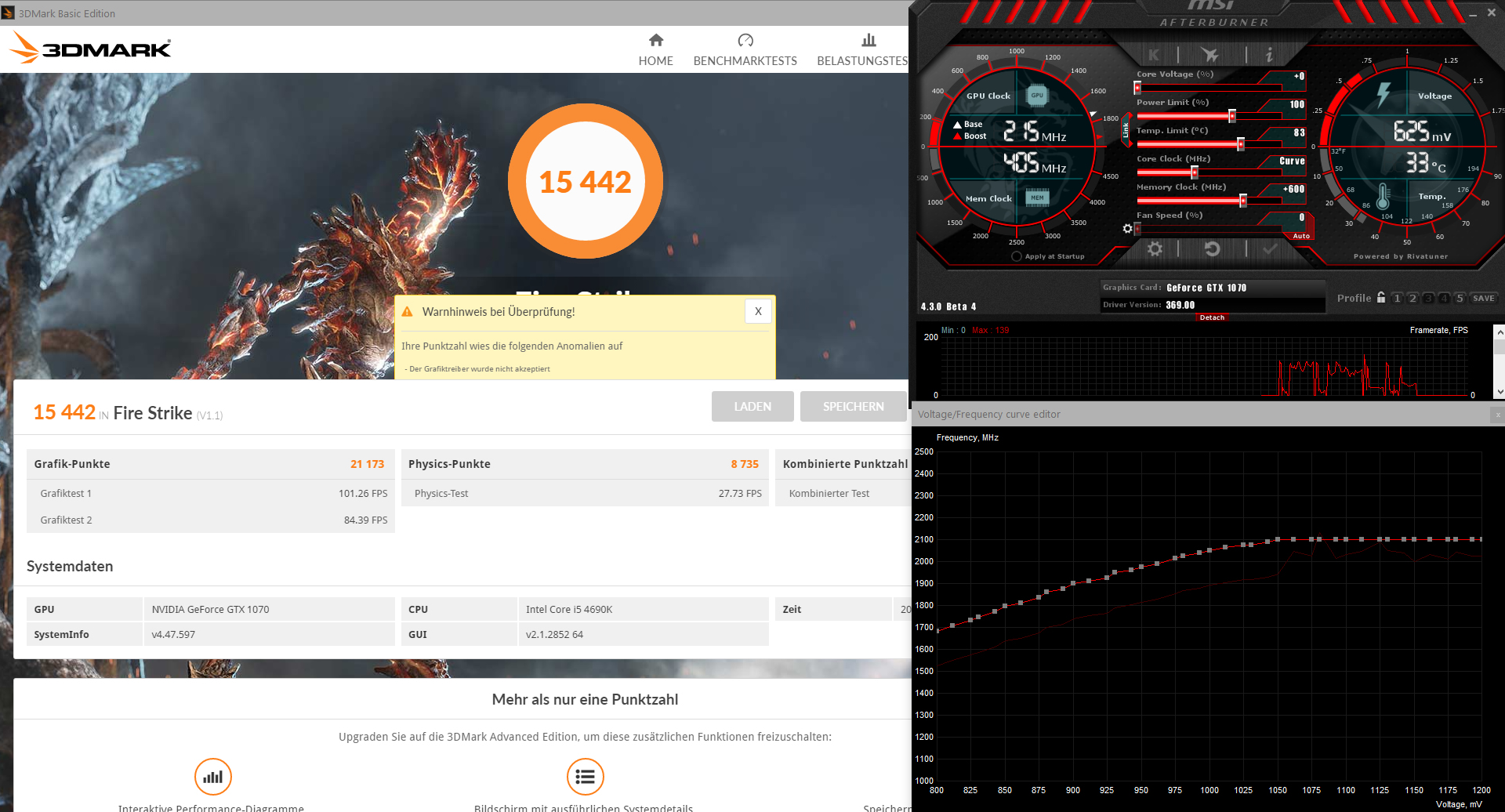Click the Physics-Test result 27.73 FPS
1505x812 pixels.
[741, 493]
